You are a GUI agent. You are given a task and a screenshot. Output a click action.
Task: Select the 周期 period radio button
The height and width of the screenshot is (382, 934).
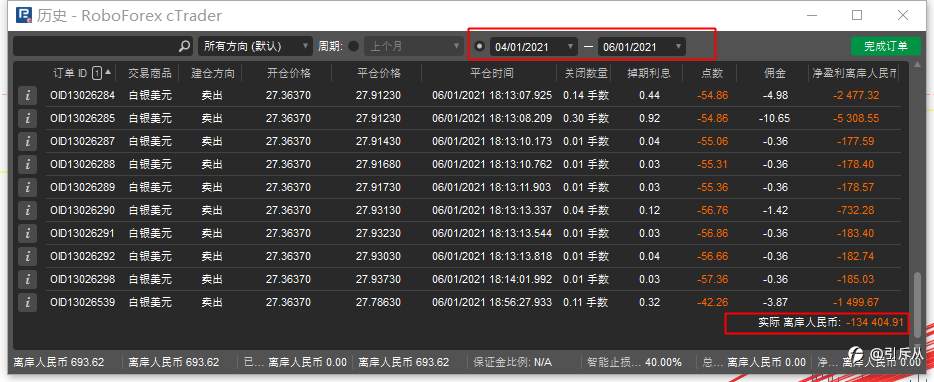click(x=354, y=46)
